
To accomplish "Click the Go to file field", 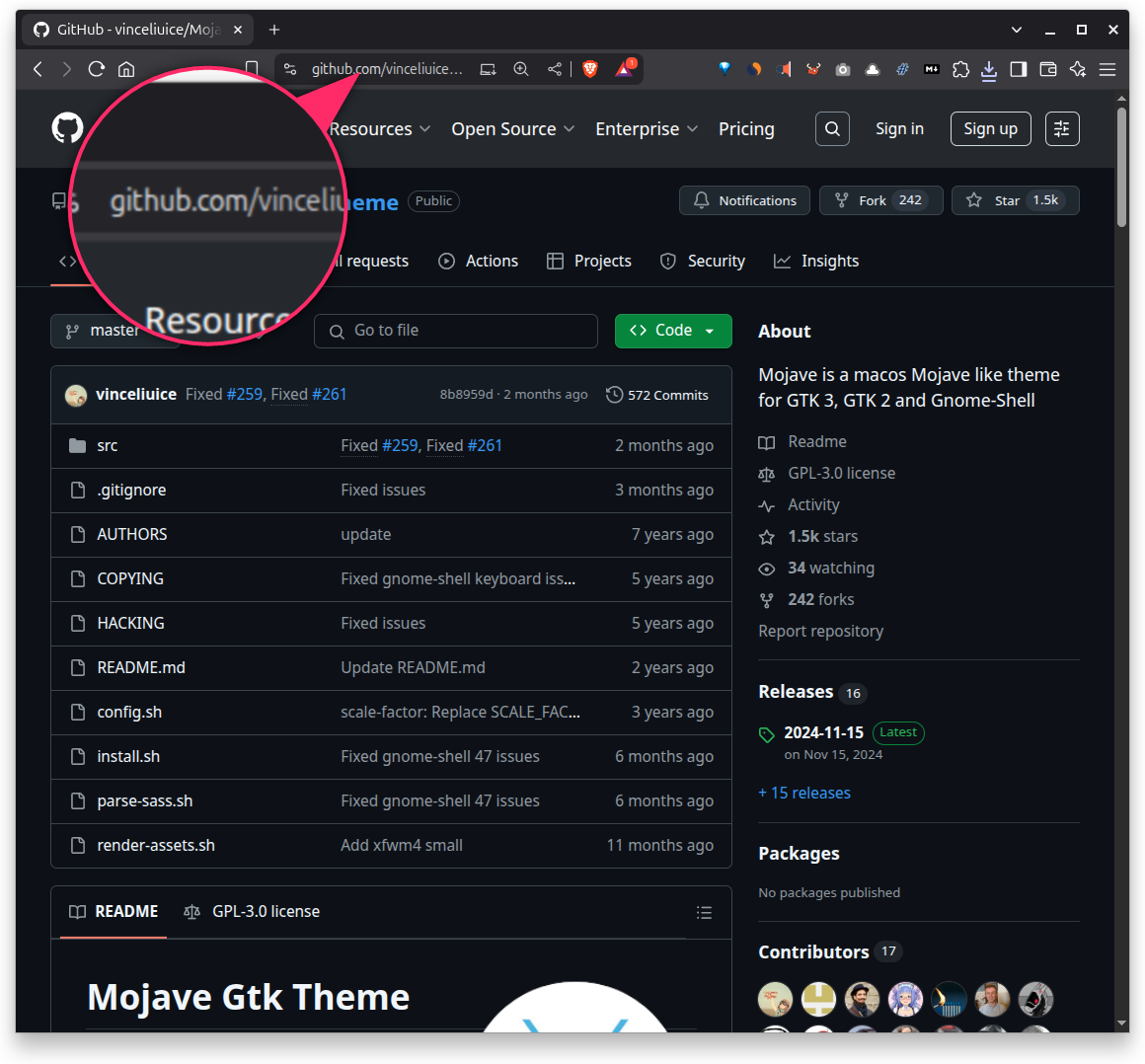I will point(456,331).
